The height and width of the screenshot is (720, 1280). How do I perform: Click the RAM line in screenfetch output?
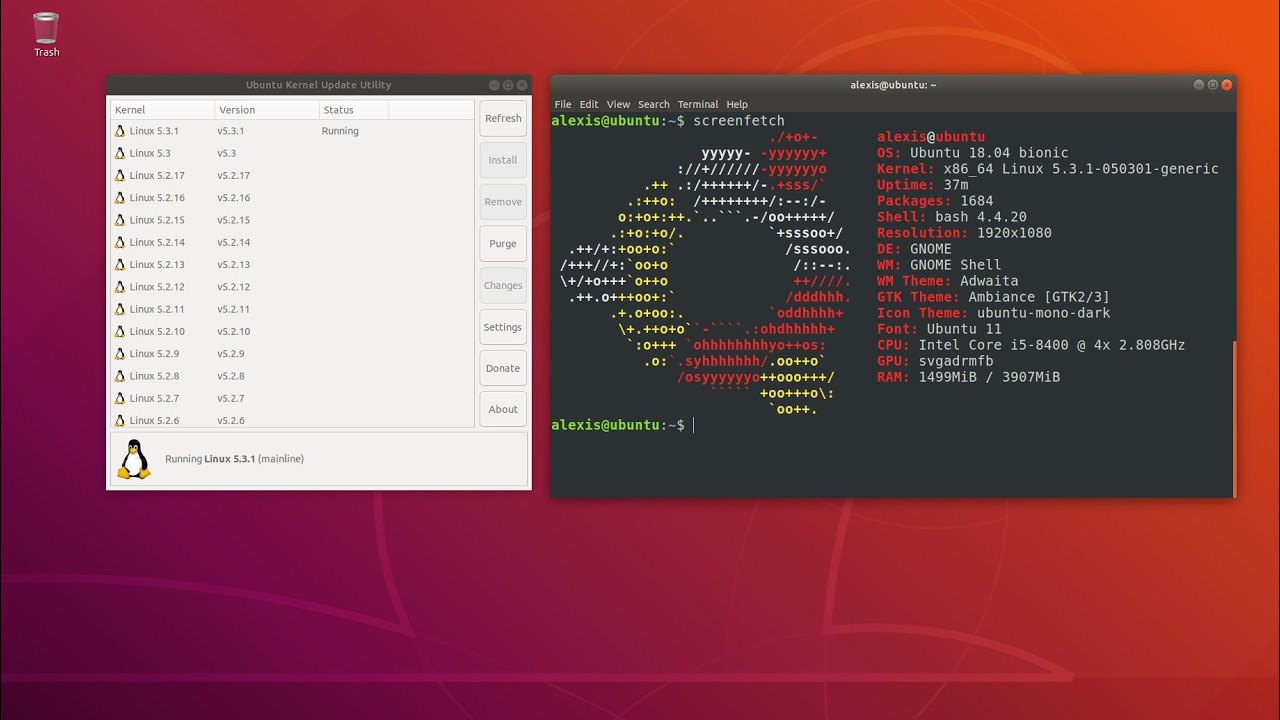coord(968,377)
